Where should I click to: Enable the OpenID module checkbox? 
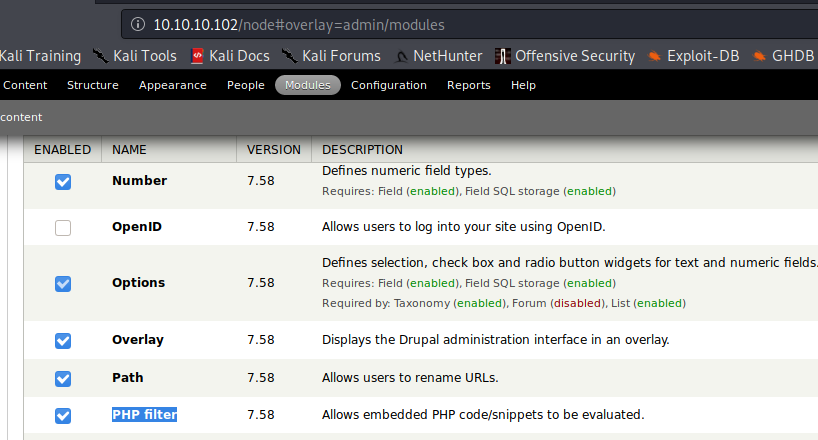pyautogui.click(x=63, y=227)
